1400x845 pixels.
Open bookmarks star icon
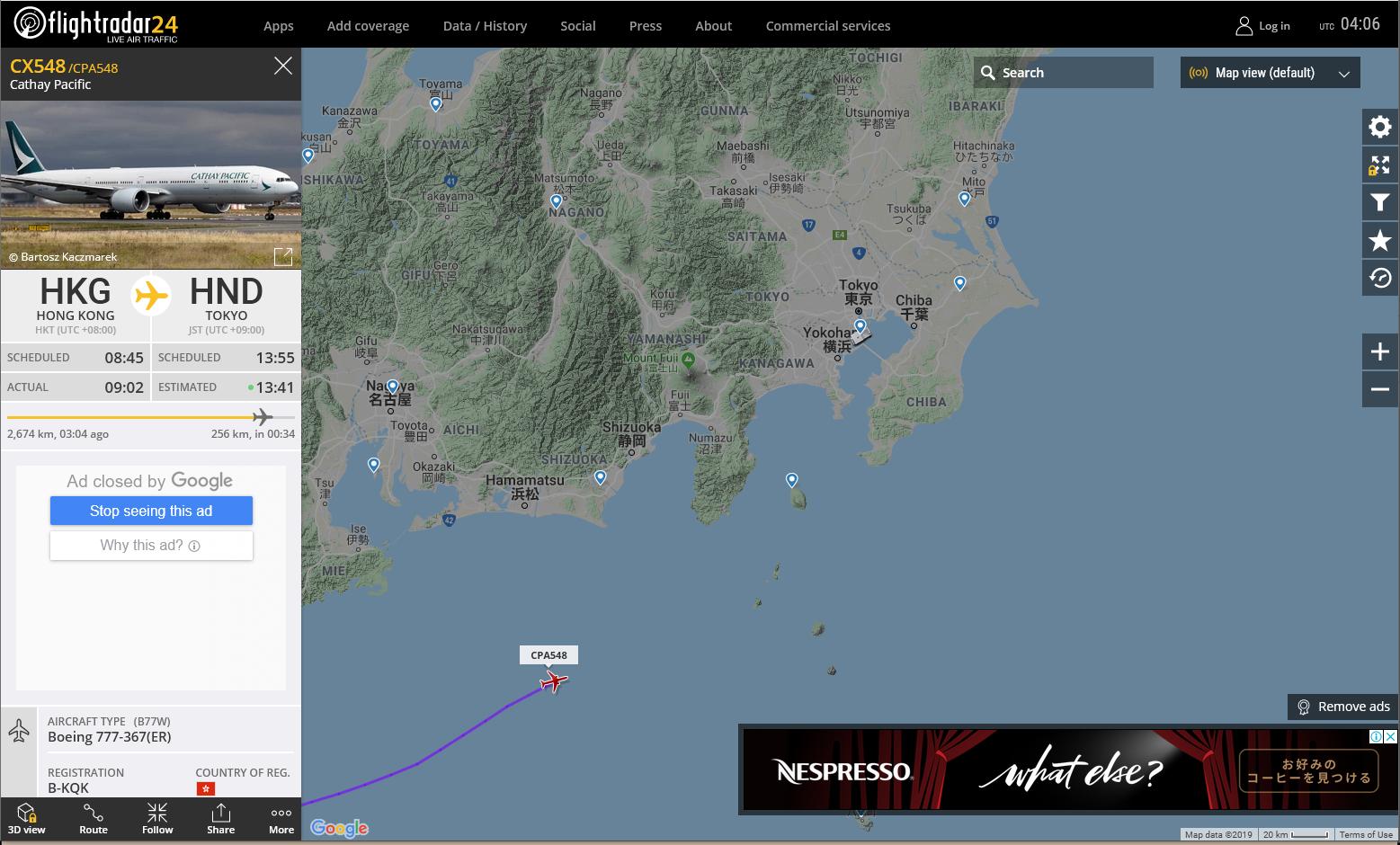(x=1380, y=240)
